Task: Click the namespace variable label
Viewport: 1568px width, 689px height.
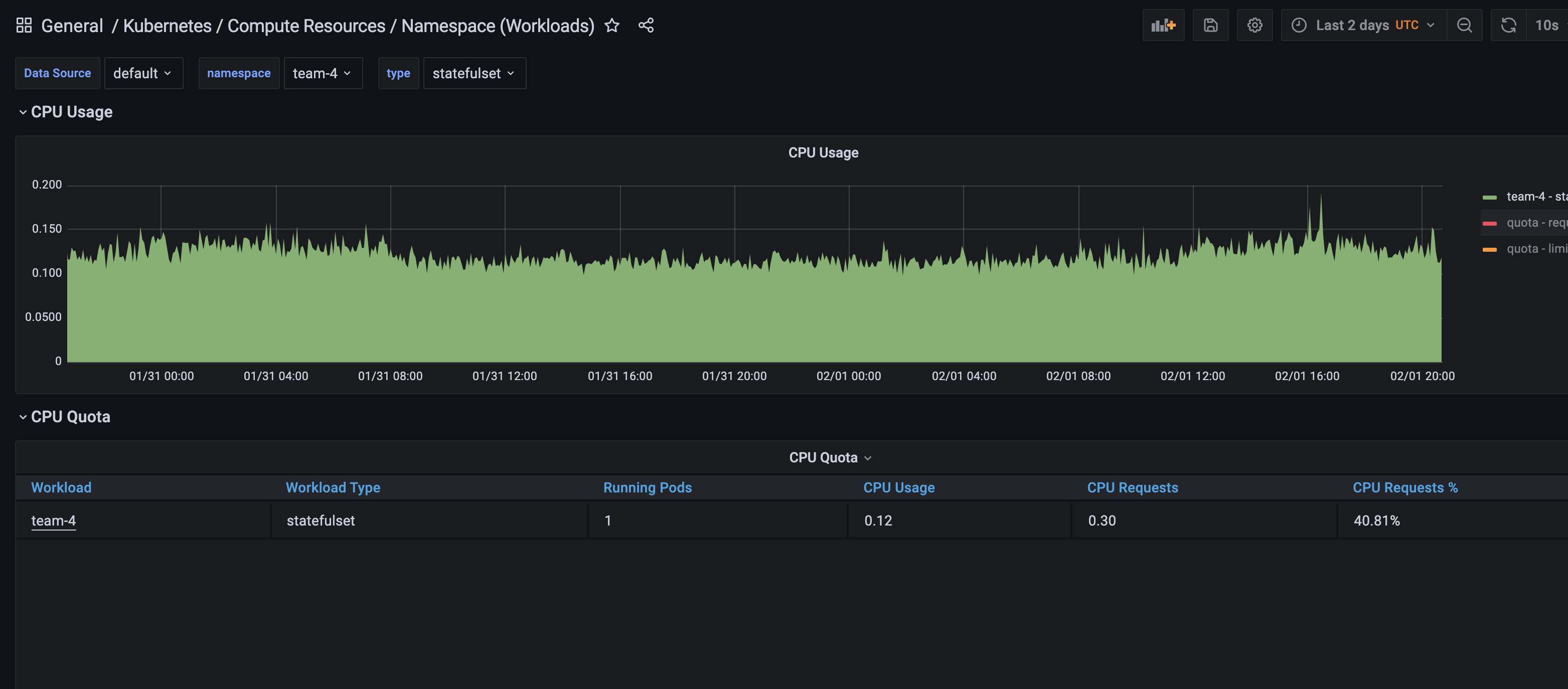Action: click(x=239, y=73)
